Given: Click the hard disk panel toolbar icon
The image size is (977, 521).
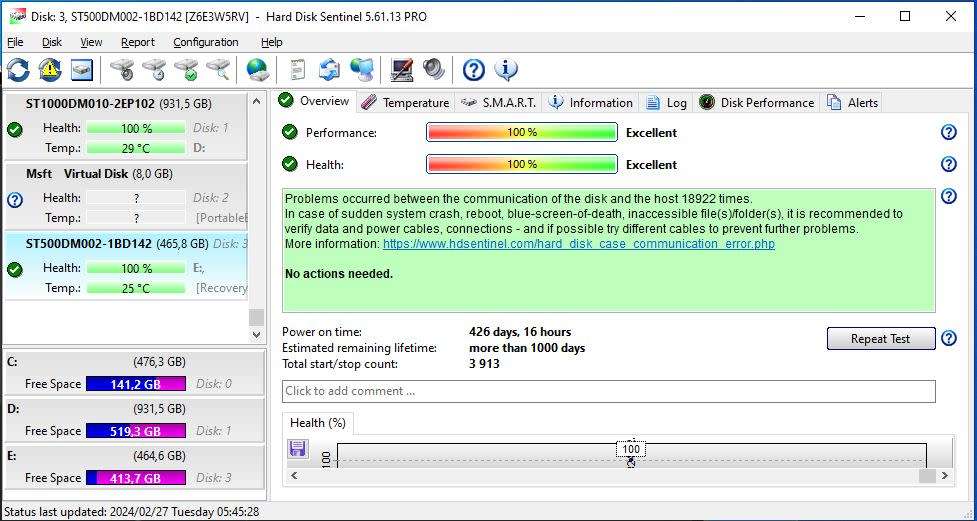Looking at the screenshot, I should [x=82, y=70].
